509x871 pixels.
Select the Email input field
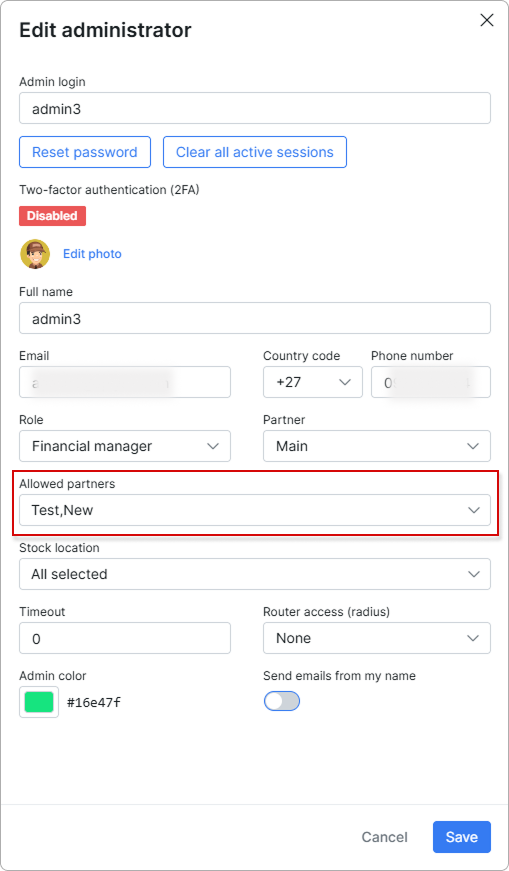pos(125,382)
